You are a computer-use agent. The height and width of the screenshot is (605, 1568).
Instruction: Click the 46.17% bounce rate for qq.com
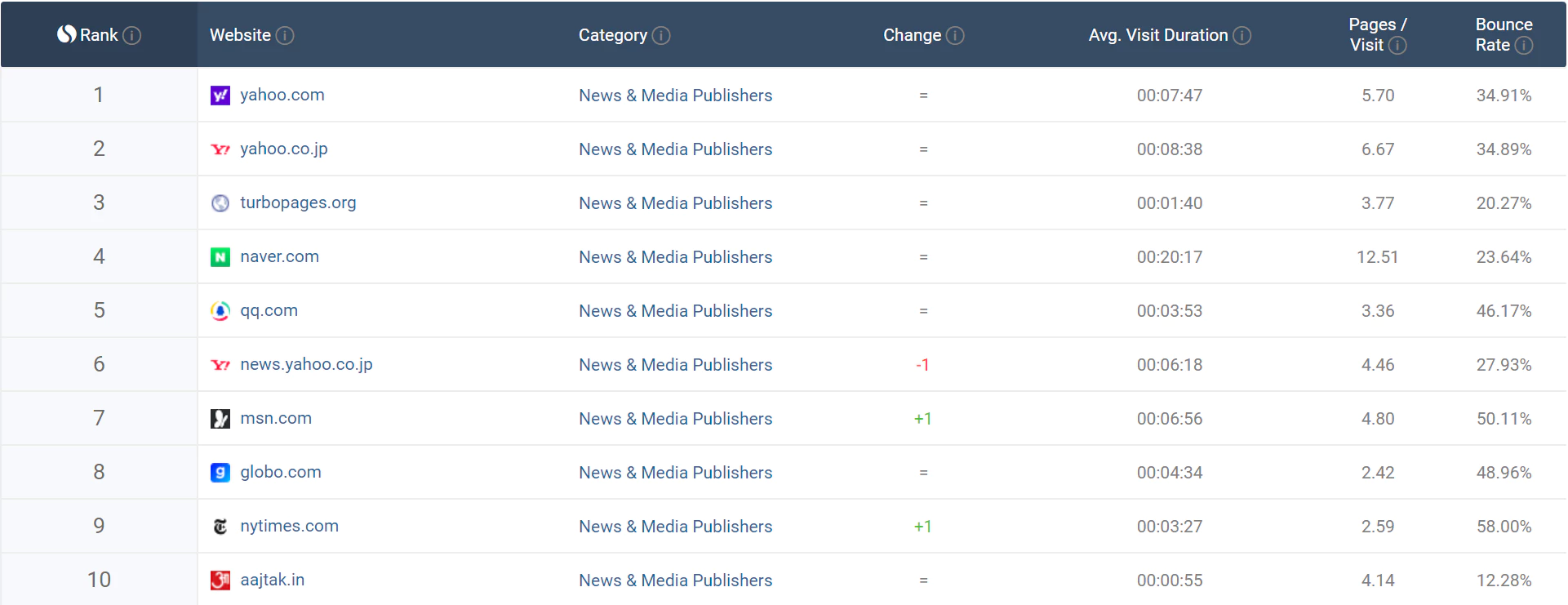[1504, 311]
